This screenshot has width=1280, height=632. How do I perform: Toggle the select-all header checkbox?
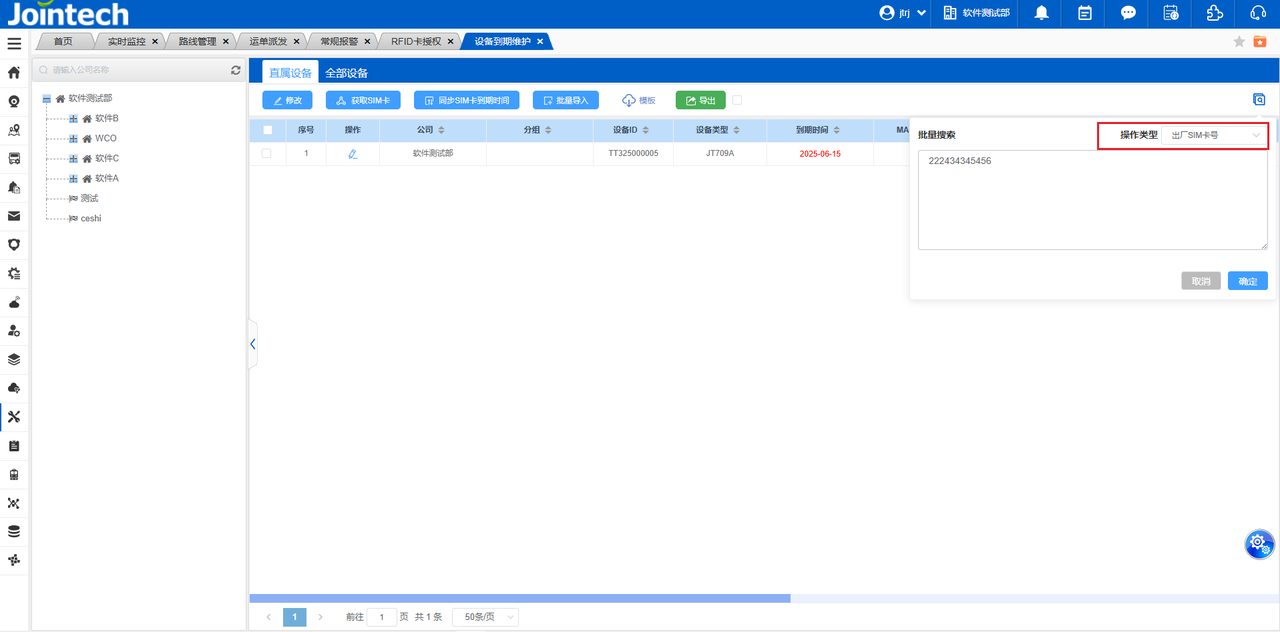click(x=267, y=130)
